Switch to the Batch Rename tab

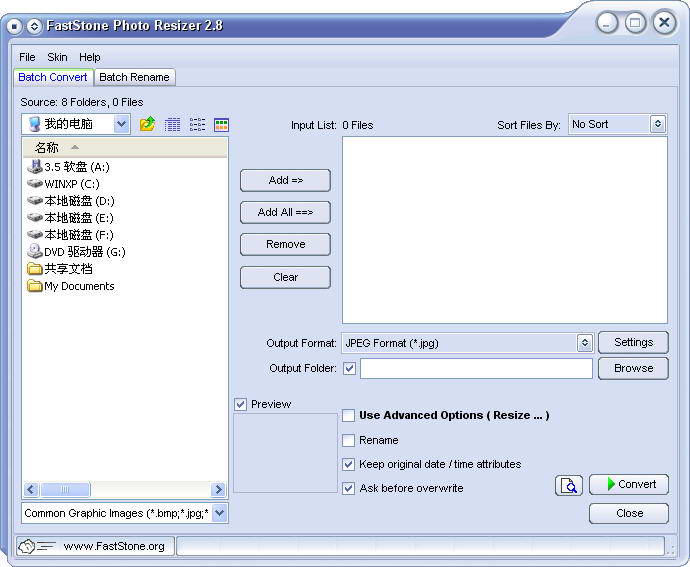[135, 77]
